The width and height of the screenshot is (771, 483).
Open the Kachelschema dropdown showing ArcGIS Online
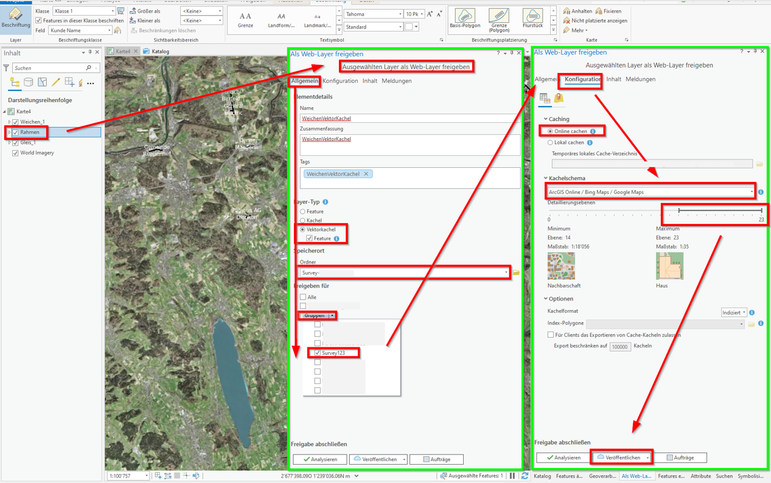click(x=651, y=192)
